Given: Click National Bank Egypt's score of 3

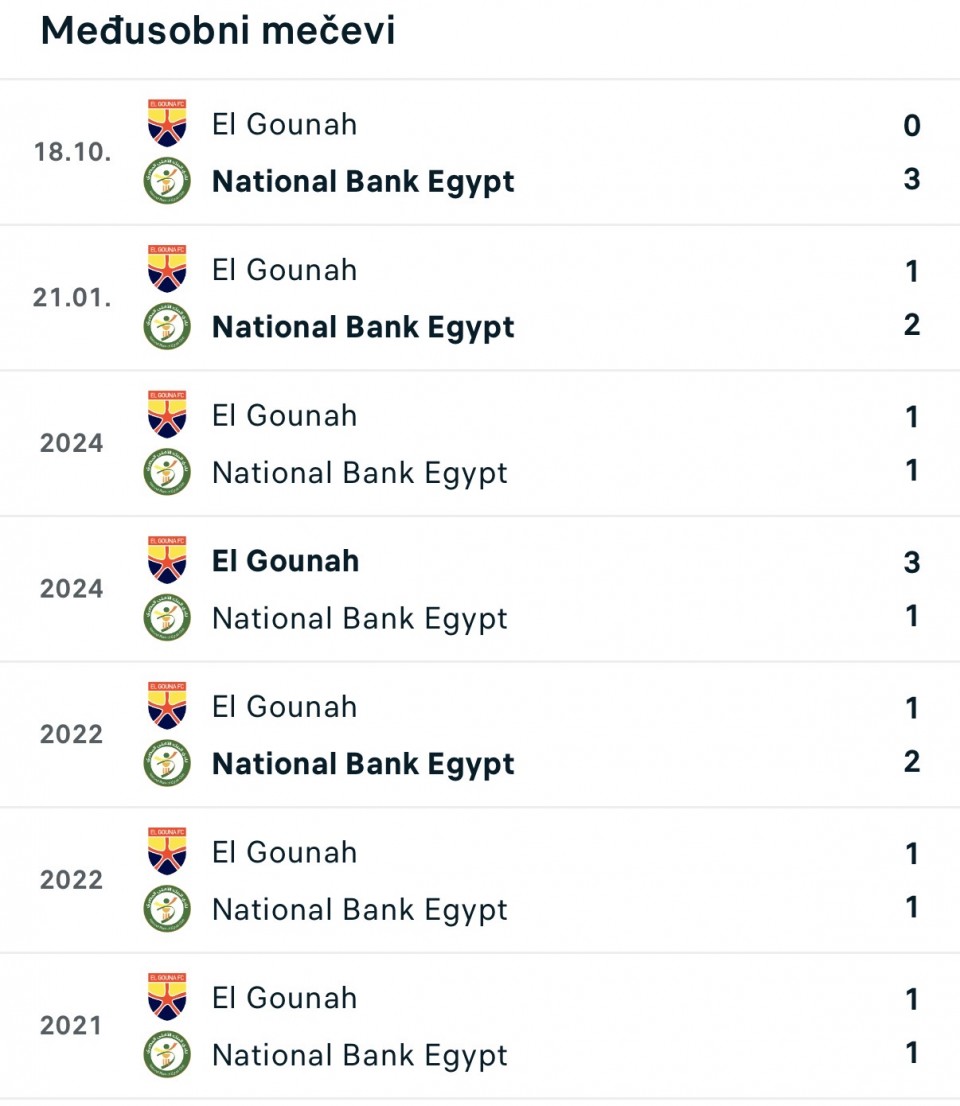Looking at the screenshot, I should click(x=911, y=180).
